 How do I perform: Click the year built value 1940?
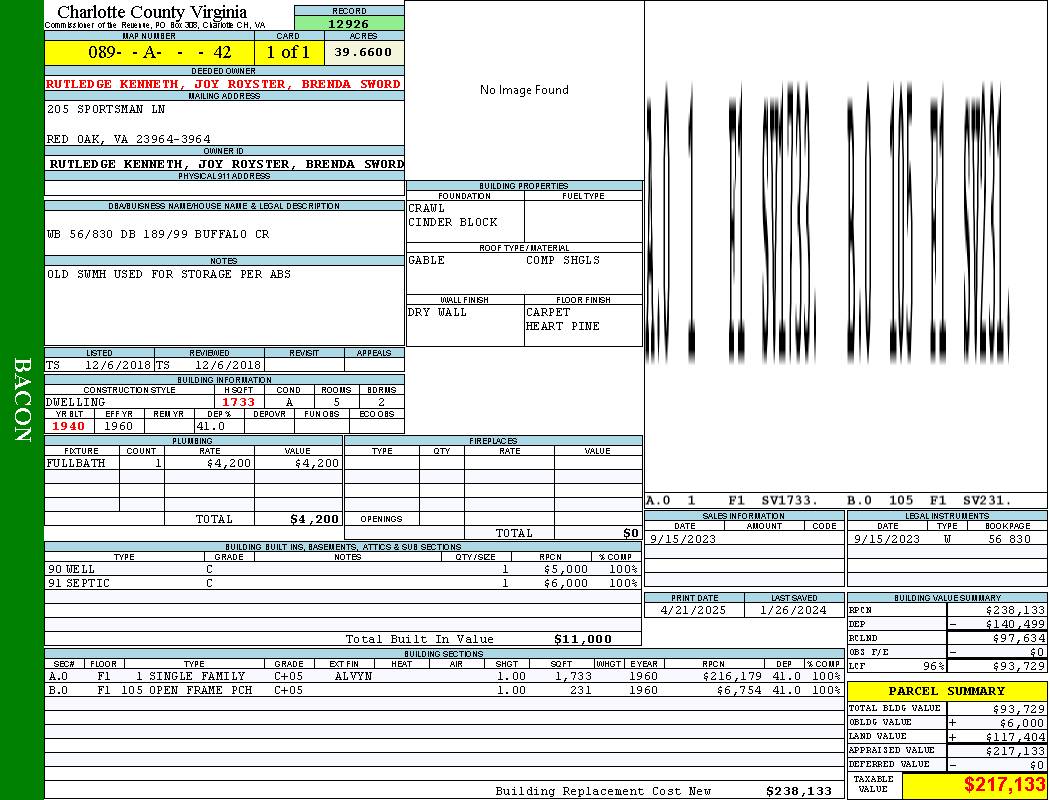tap(69, 426)
